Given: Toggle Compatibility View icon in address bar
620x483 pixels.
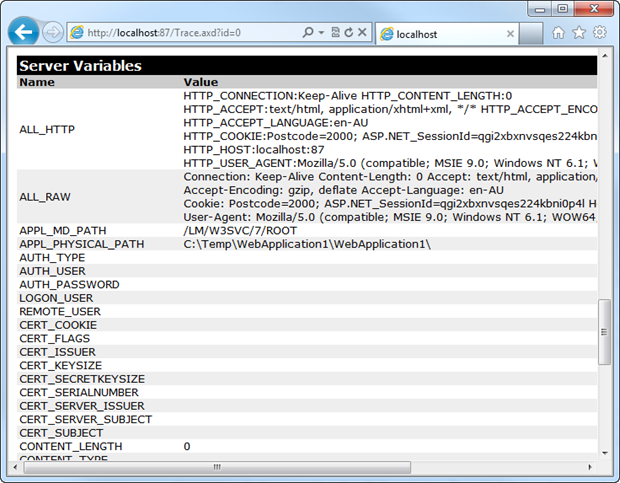Looking at the screenshot, I should (x=335, y=32).
